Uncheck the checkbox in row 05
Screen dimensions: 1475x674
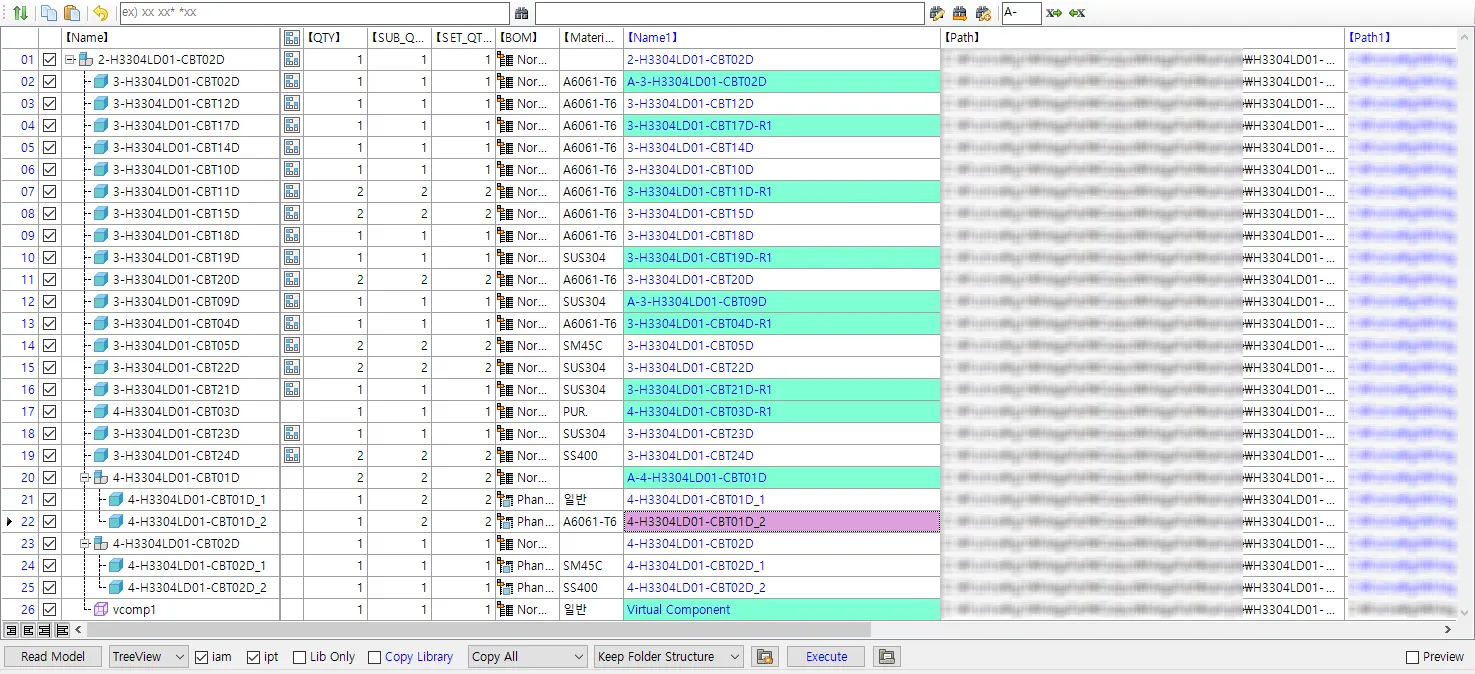tap(49, 148)
